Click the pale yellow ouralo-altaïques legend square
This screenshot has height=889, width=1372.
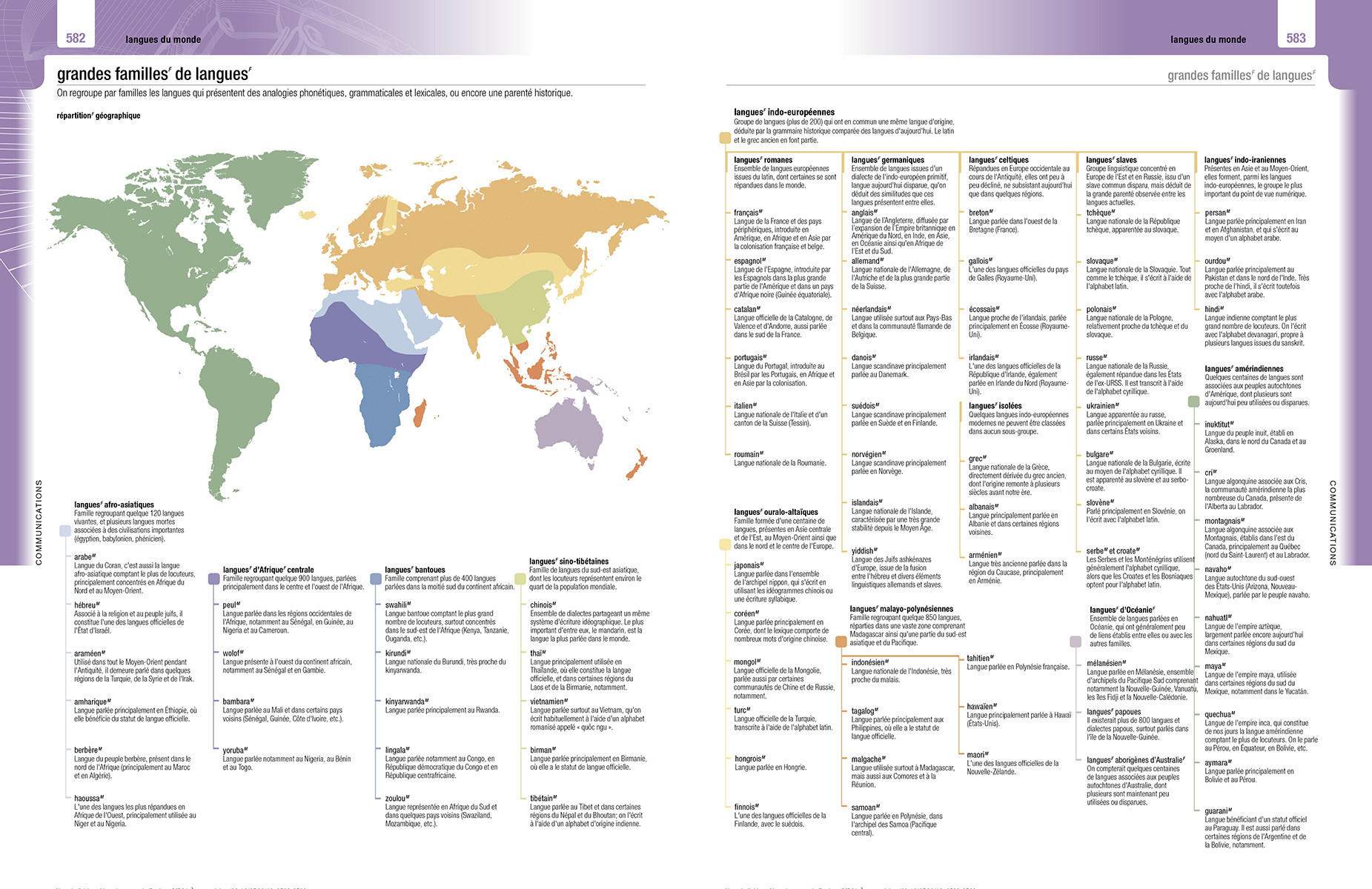point(725,545)
